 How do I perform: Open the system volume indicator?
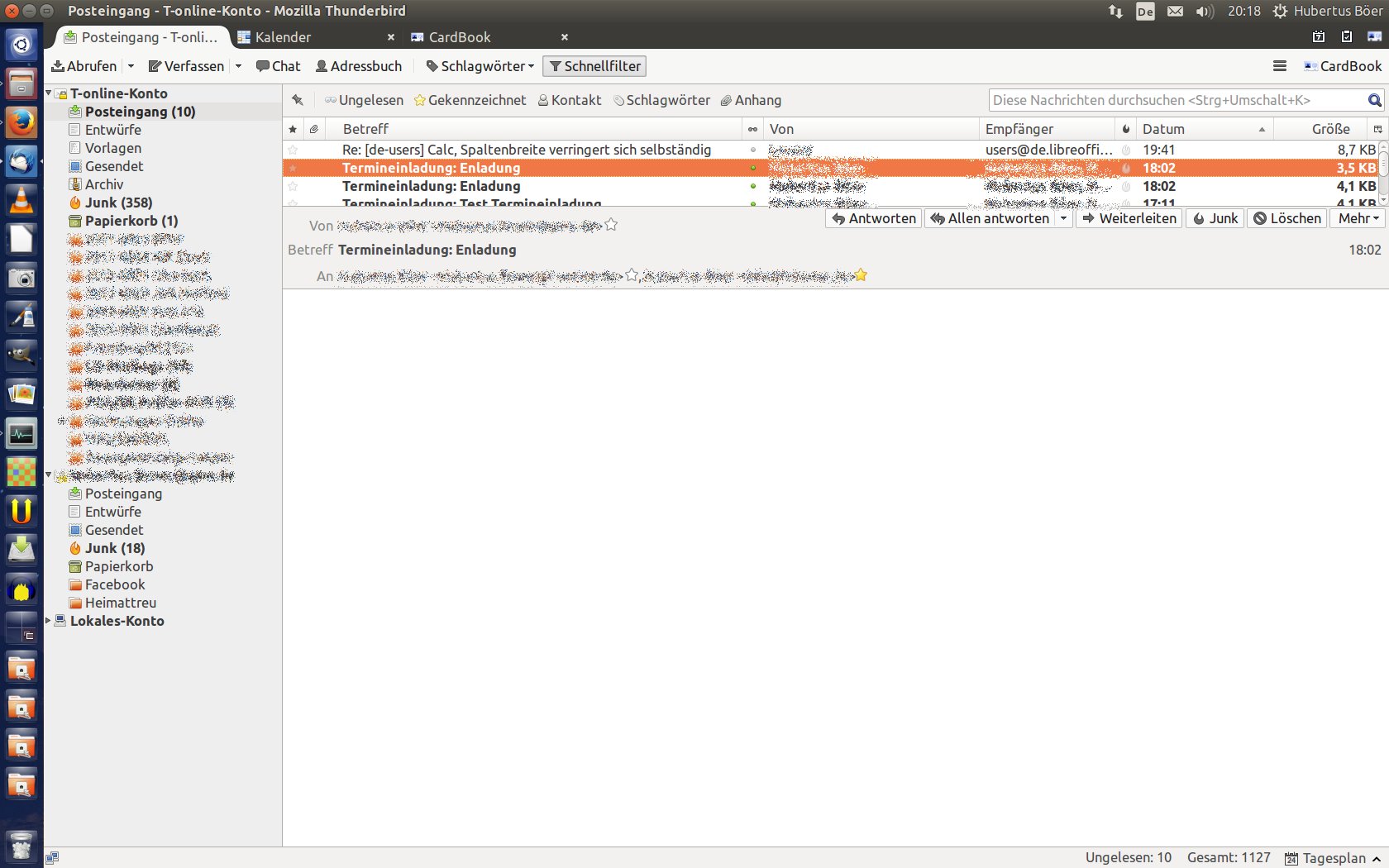coord(1205,11)
